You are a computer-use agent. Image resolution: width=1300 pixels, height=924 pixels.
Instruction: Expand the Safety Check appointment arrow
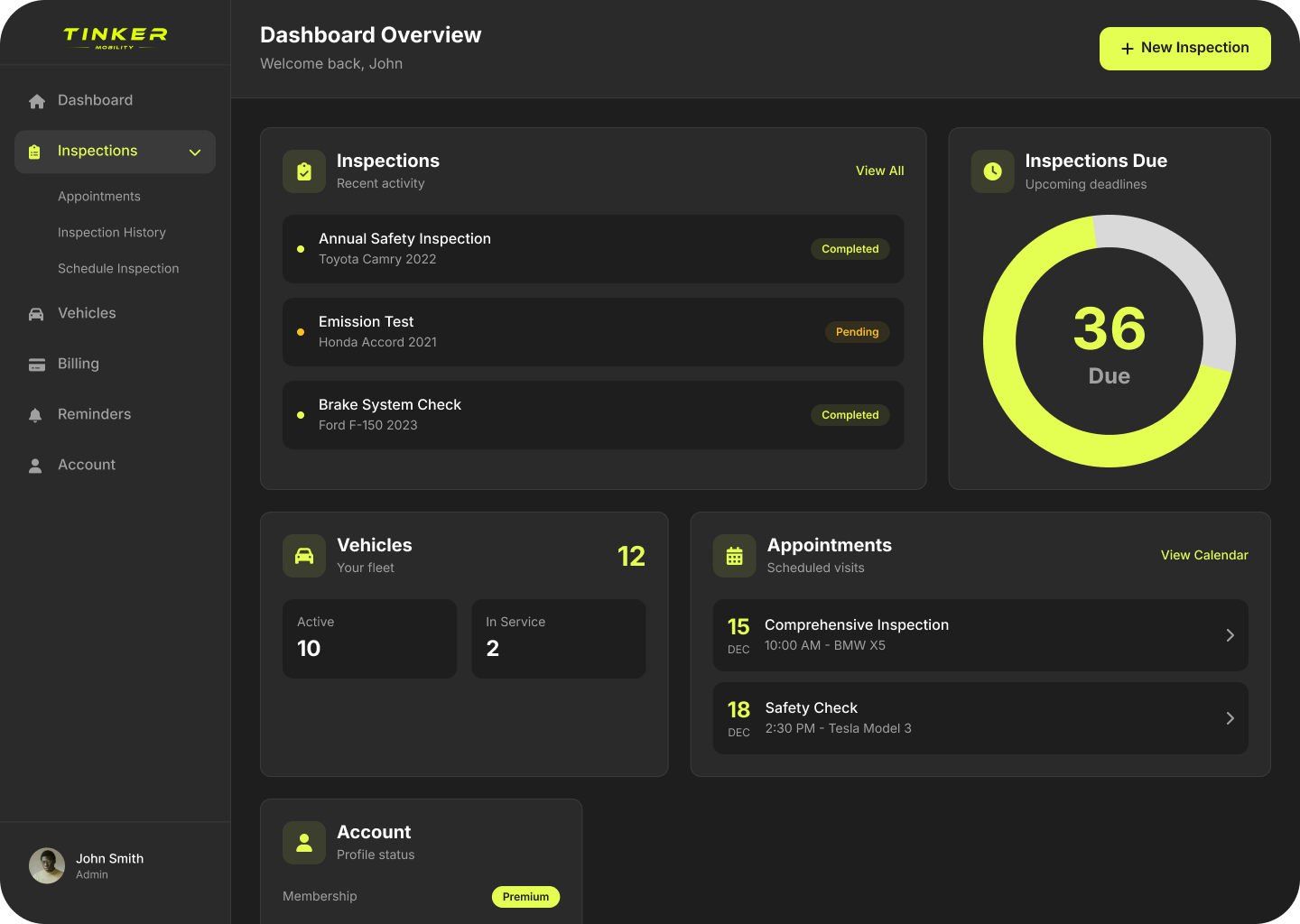pyautogui.click(x=1230, y=718)
